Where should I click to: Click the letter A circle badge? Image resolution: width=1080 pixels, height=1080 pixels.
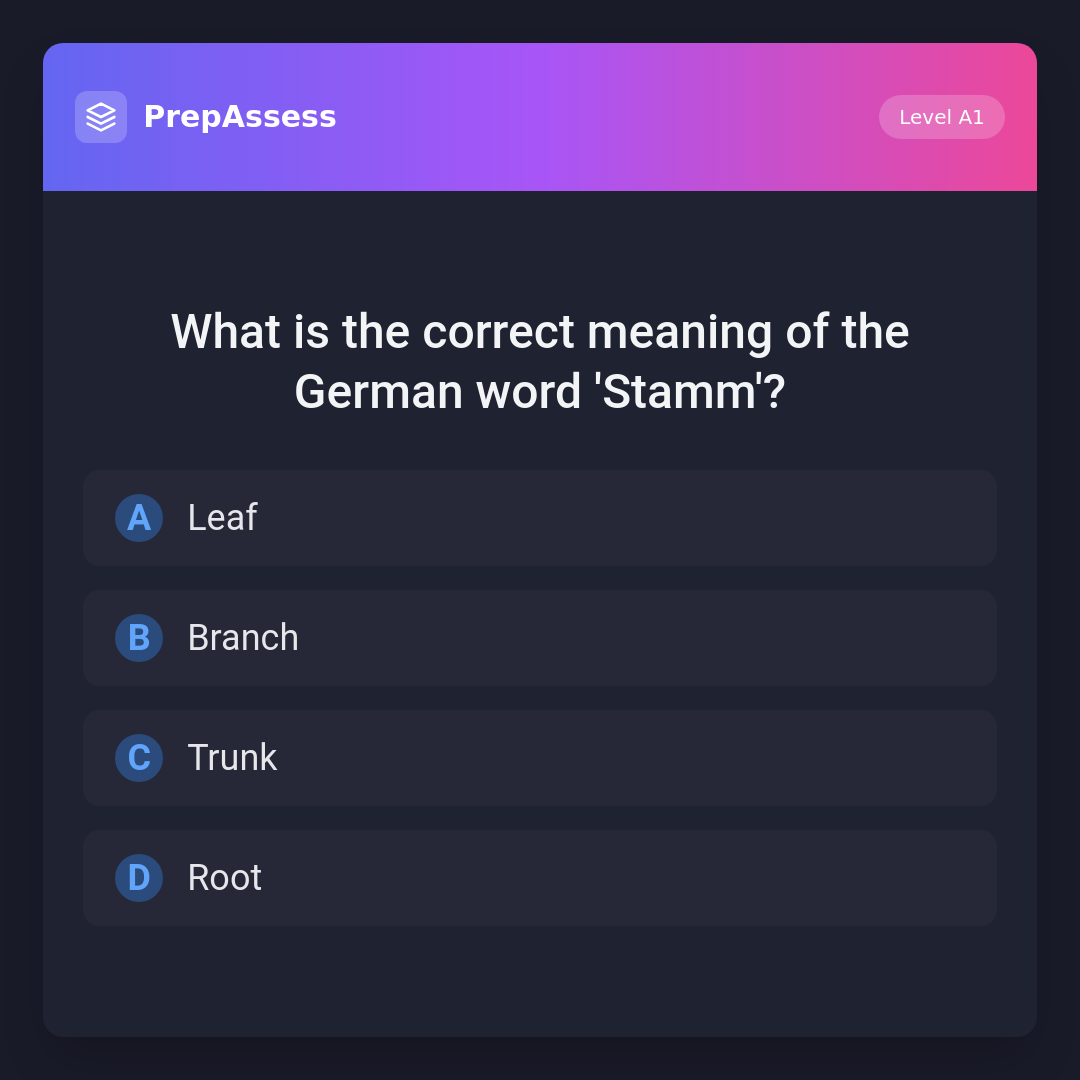click(139, 518)
